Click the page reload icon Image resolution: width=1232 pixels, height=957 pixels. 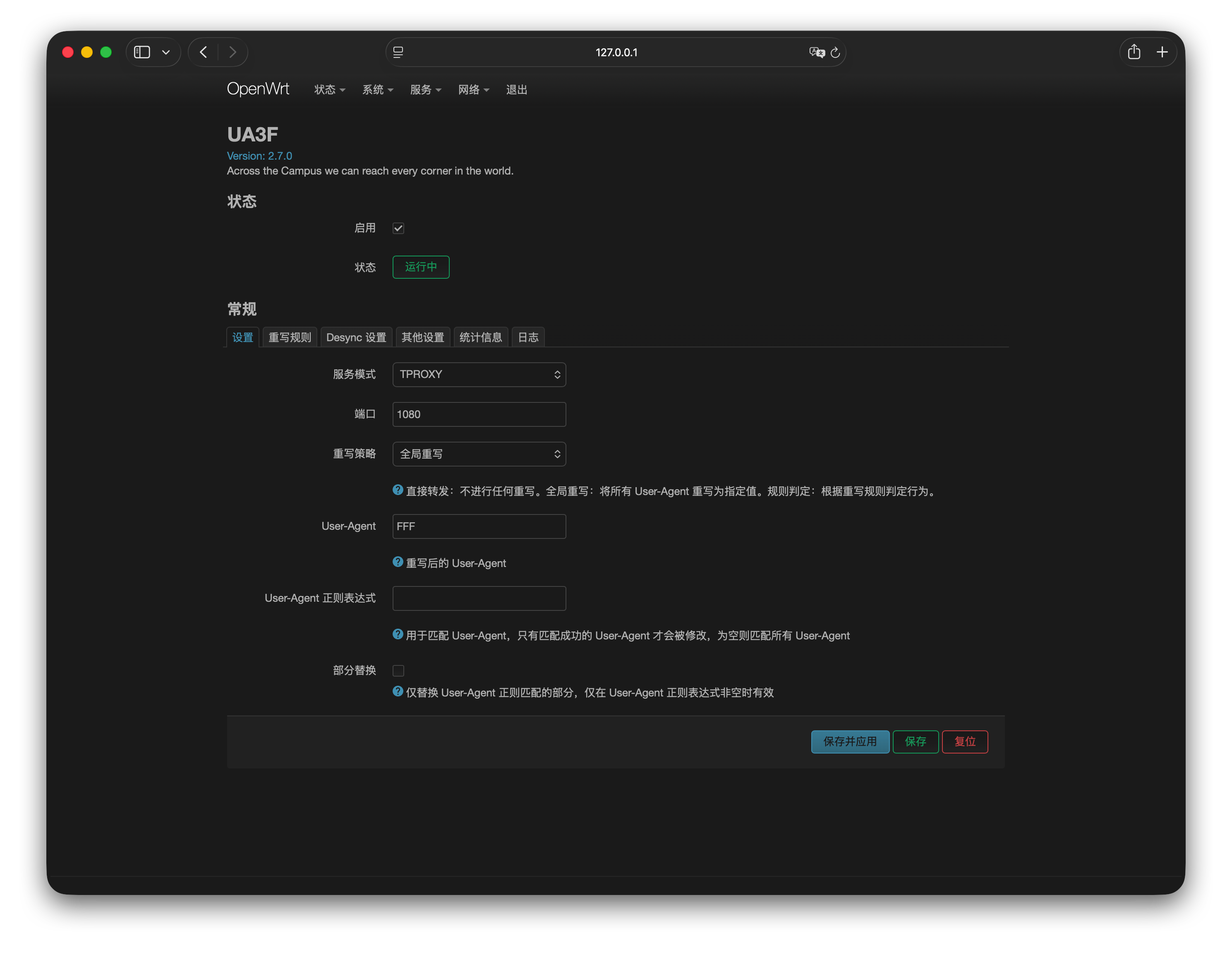[x=835, y=53]
